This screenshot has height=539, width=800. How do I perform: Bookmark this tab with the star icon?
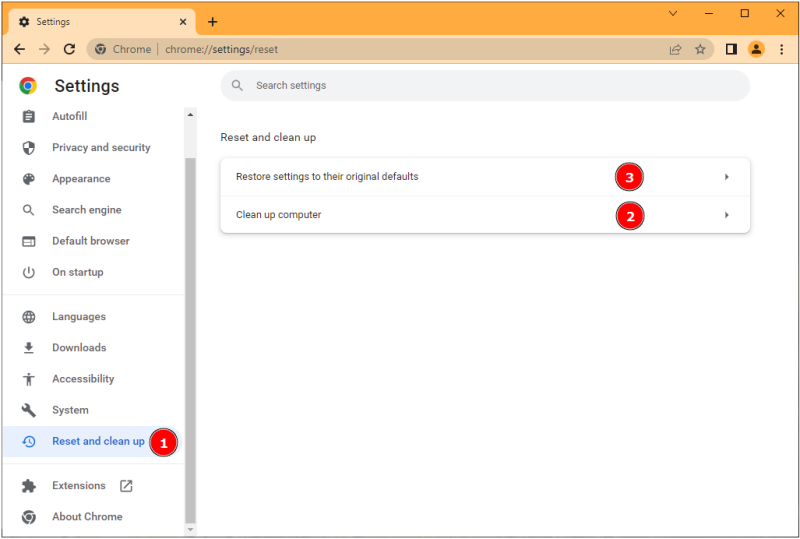700,50
